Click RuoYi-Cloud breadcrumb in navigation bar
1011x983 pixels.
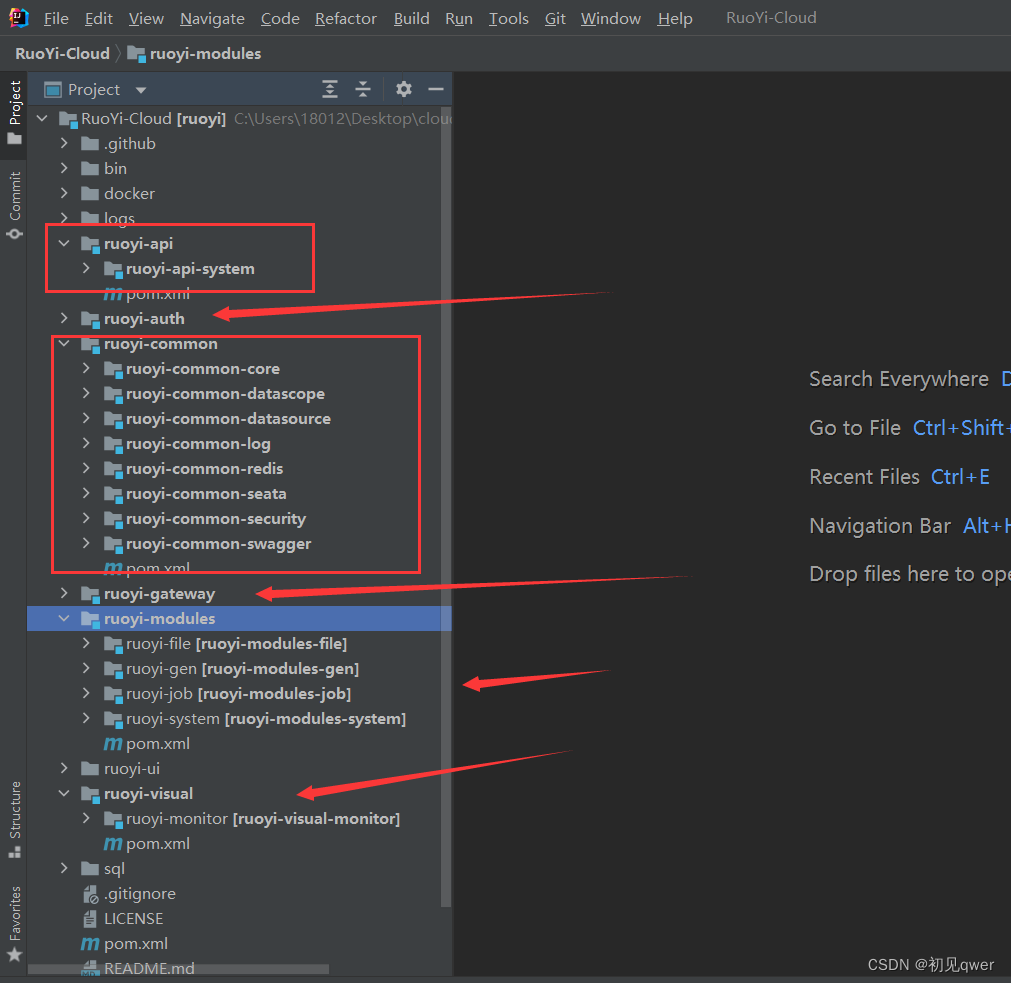[x=63, y=54]
